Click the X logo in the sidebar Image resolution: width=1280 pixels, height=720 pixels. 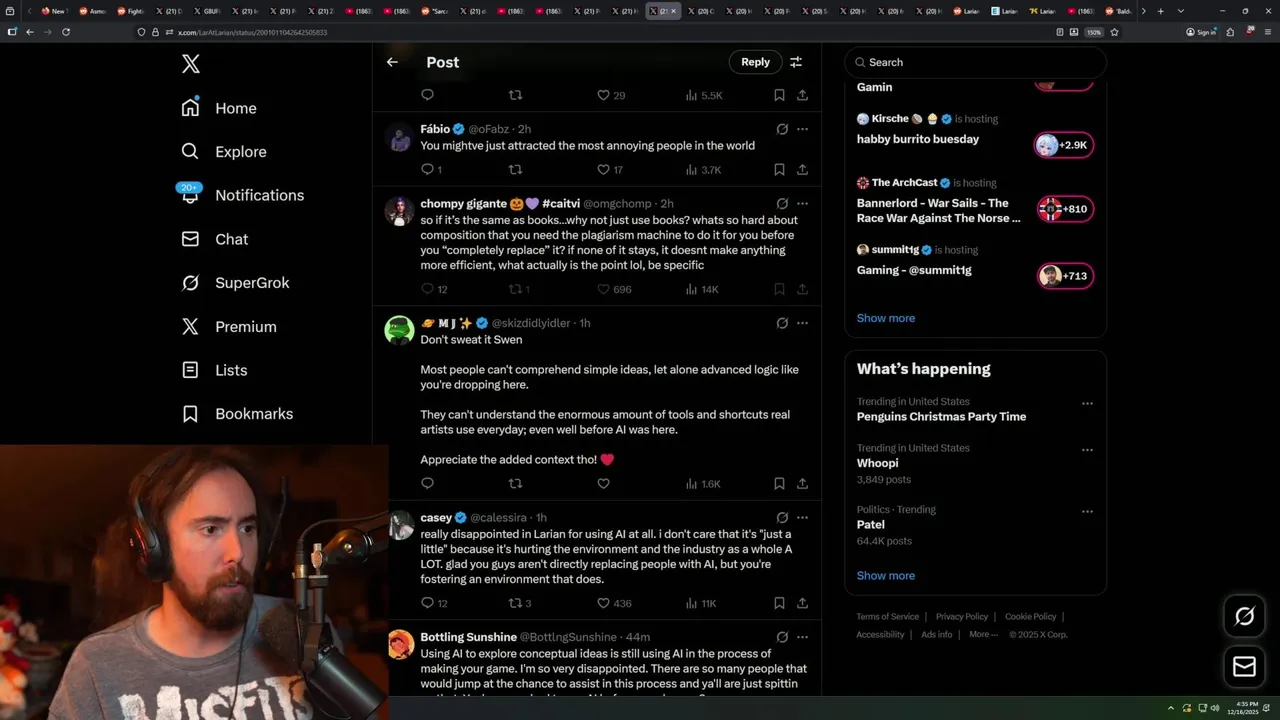(x=191, y=64)
